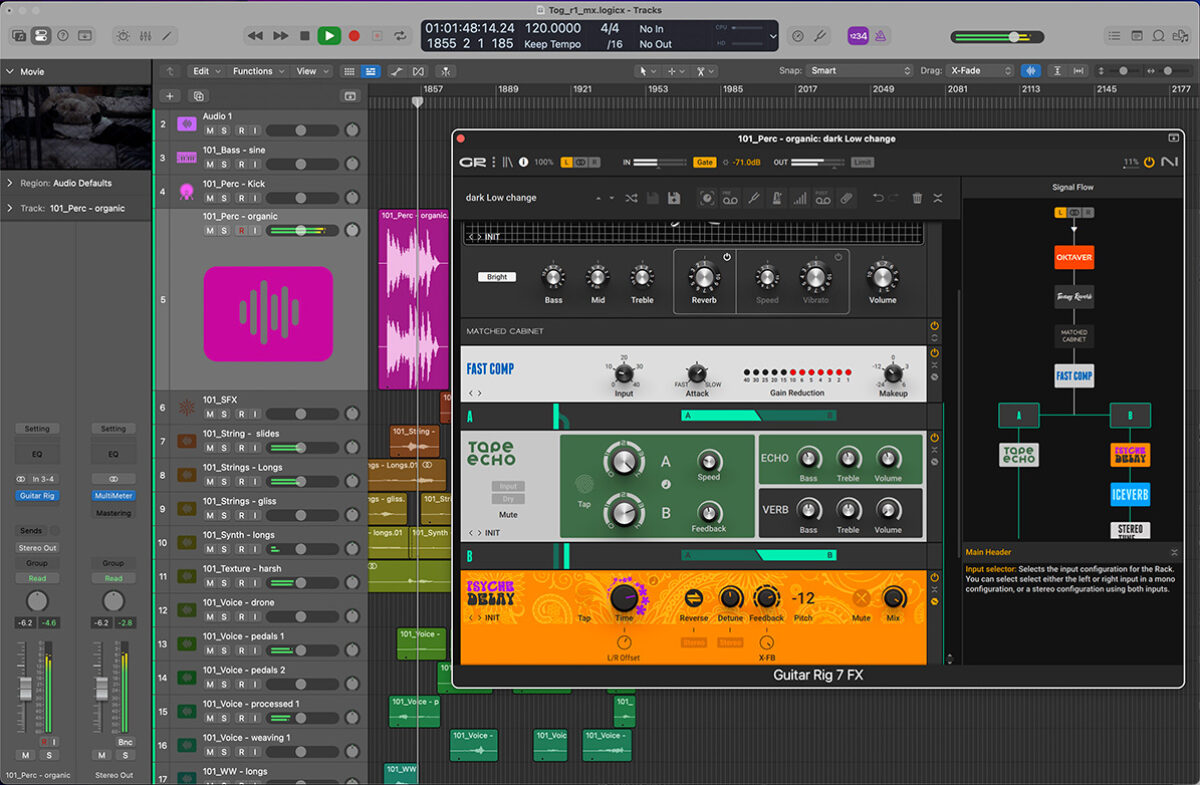
Task: Rewind the playhead in the transport
Action: pyautogui.click(x=256, y=35)
